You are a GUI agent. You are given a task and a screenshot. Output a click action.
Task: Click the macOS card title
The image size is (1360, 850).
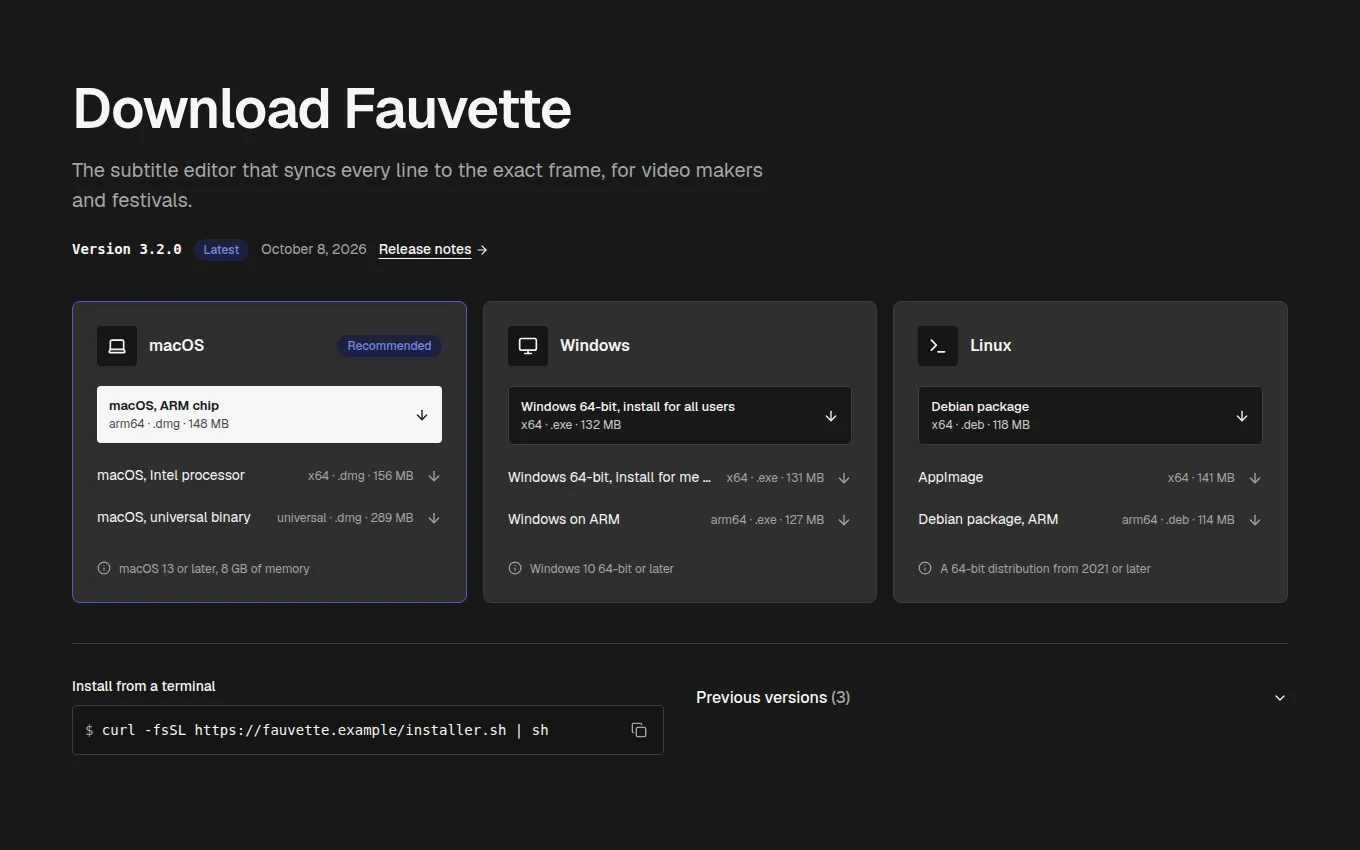tap(176, 345)
